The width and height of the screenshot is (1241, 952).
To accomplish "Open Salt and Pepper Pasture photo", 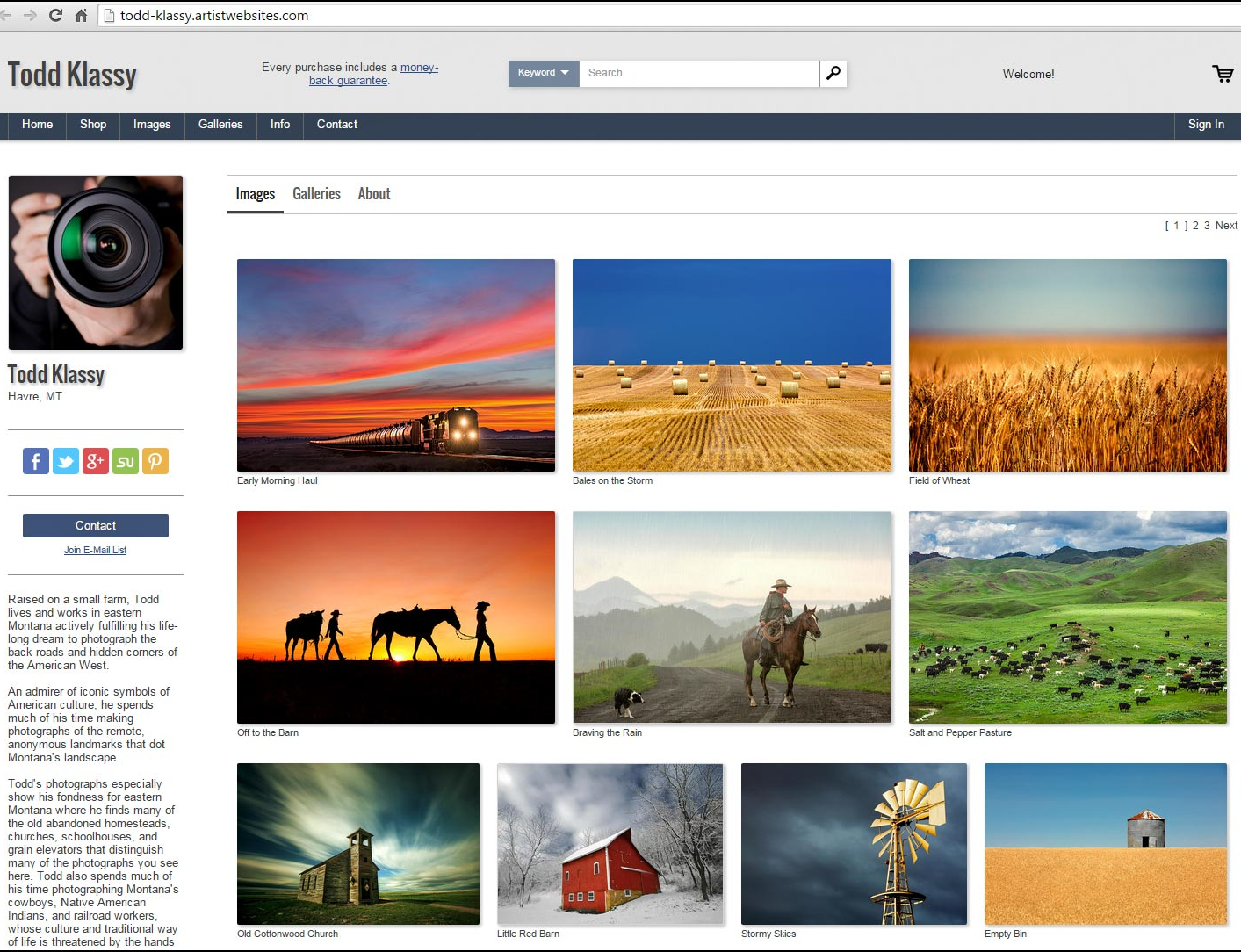I will [1068, 617].
